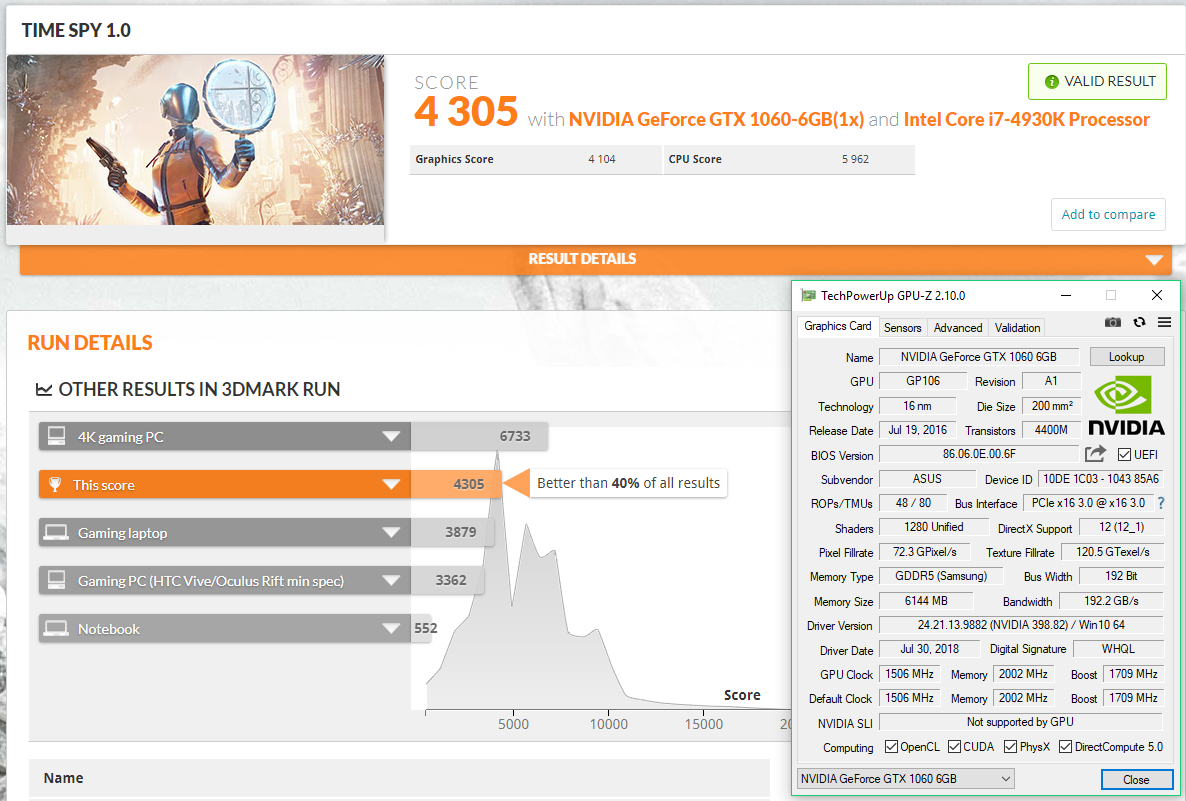This screenshot has width=1186, height=801.
Task: Switch to the Validation tab
Action: 1017,328
